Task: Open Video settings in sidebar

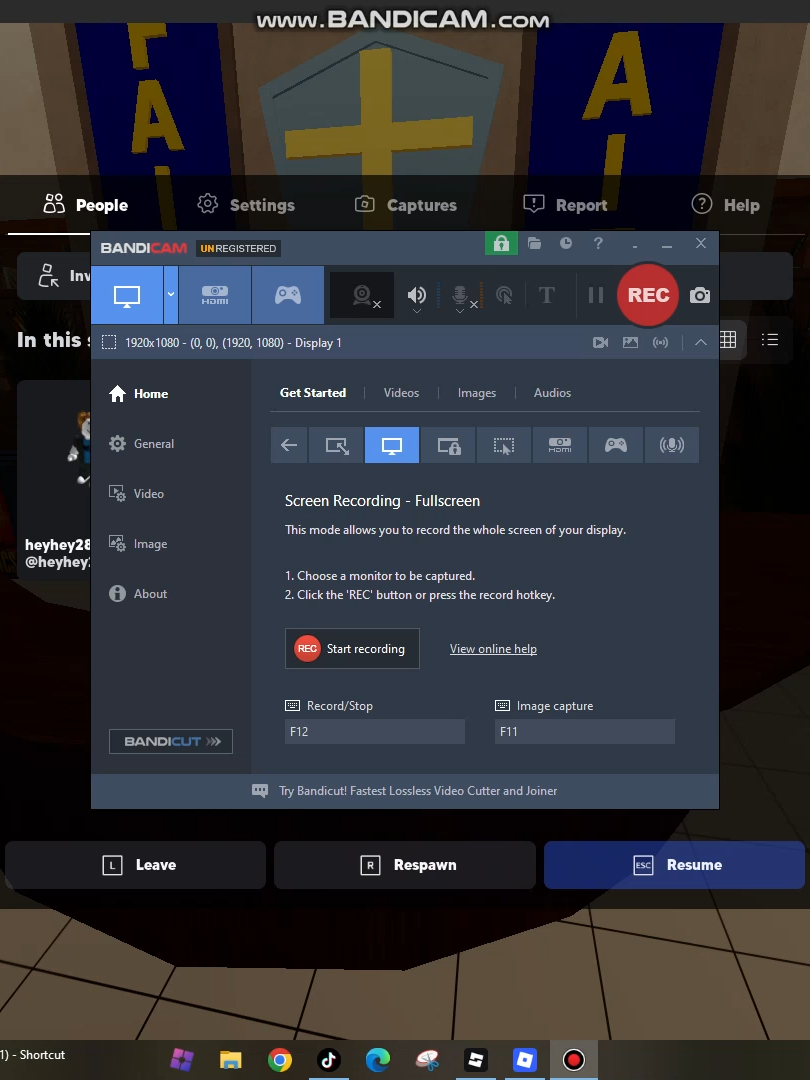Action: click(x=136, y=494)
